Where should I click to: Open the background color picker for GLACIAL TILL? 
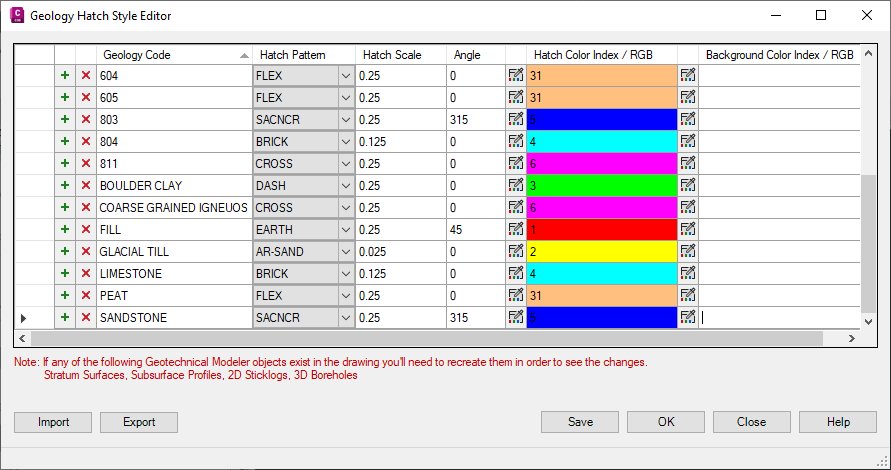click(688, 251)
